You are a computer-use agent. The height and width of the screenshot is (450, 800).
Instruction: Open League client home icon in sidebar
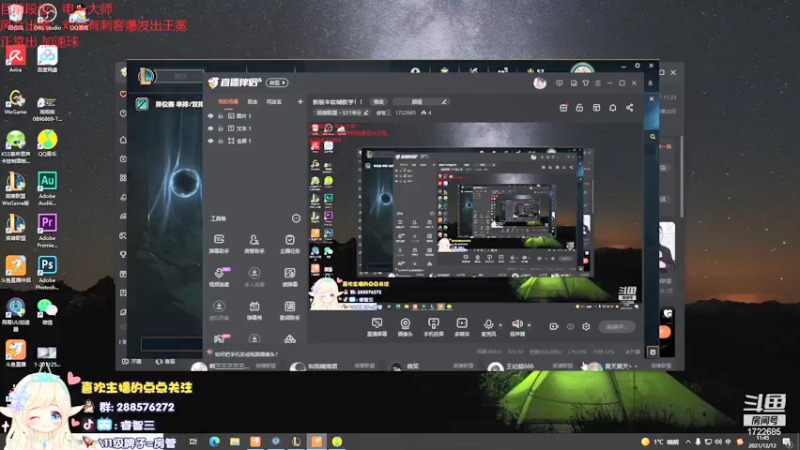pyautogui.click(x=123, y=140)
